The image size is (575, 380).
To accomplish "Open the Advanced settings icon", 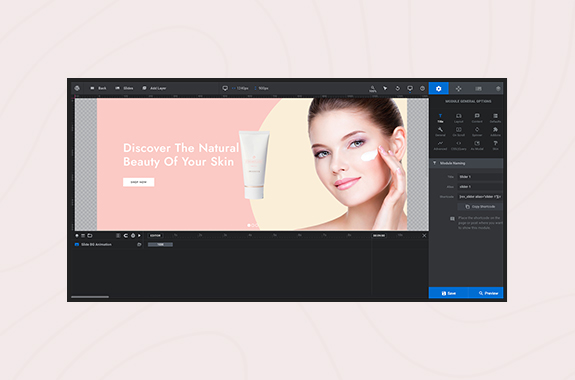I will click(x=440, y=146).
